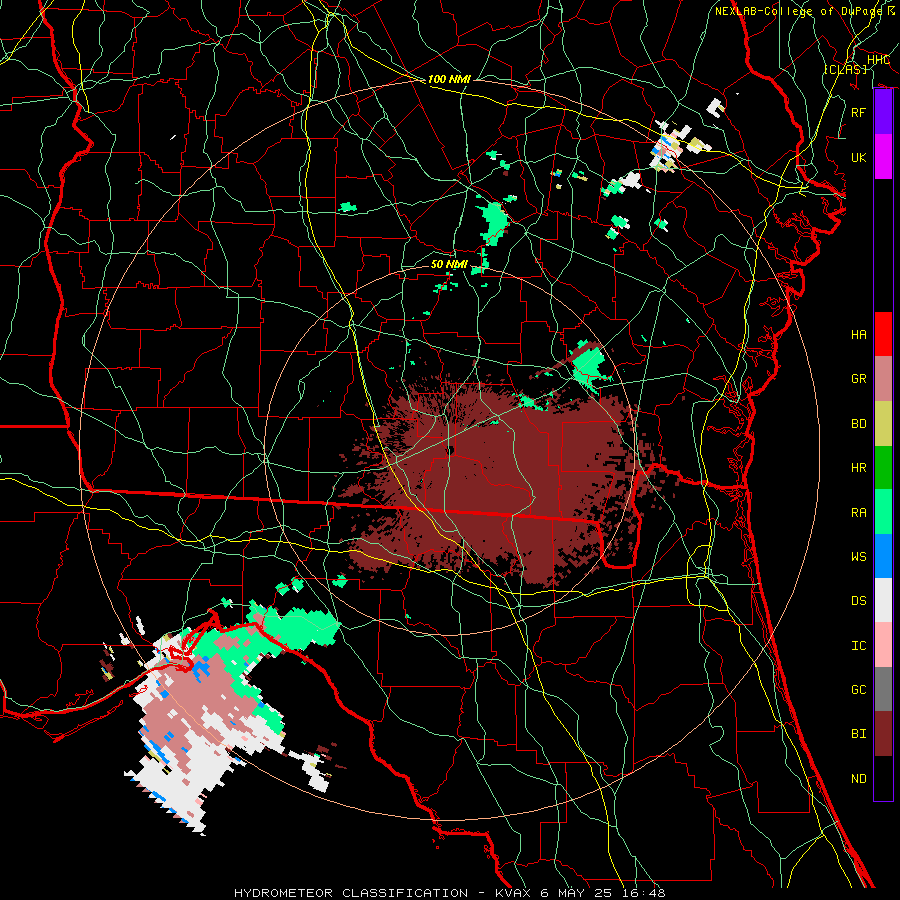Click the HR legend label

[859, 468]
